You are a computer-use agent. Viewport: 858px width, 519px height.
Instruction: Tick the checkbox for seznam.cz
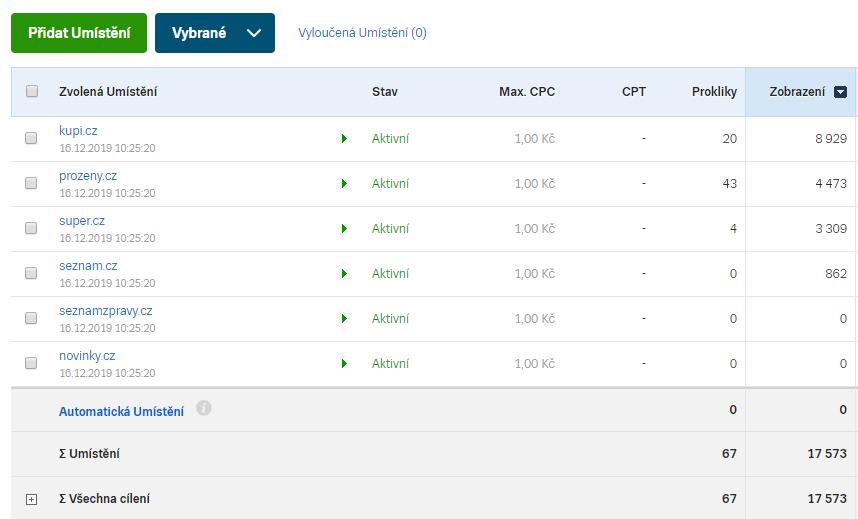pyautogui.click(x=31, y=273)
